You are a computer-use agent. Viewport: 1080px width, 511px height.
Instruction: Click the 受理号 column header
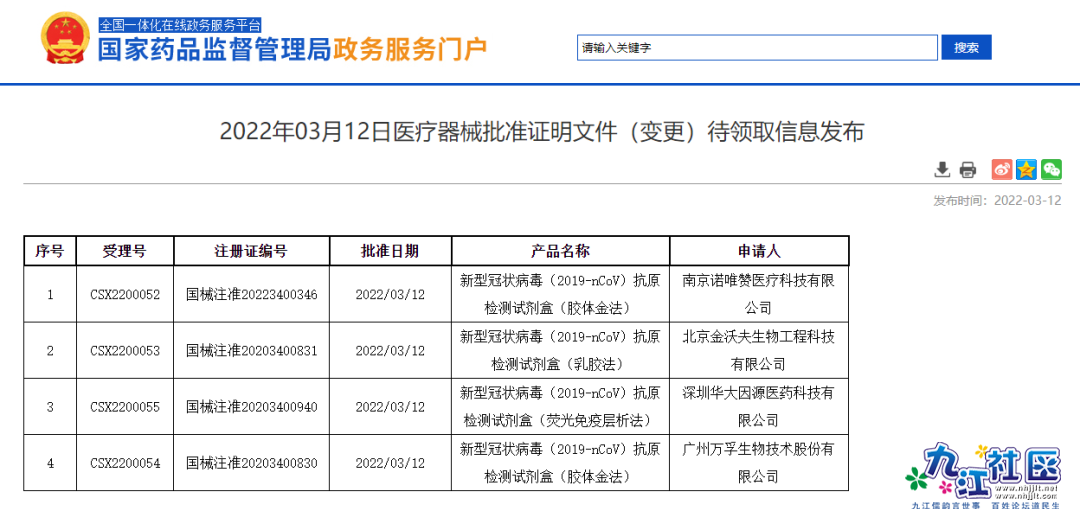(x=125, y=251)
